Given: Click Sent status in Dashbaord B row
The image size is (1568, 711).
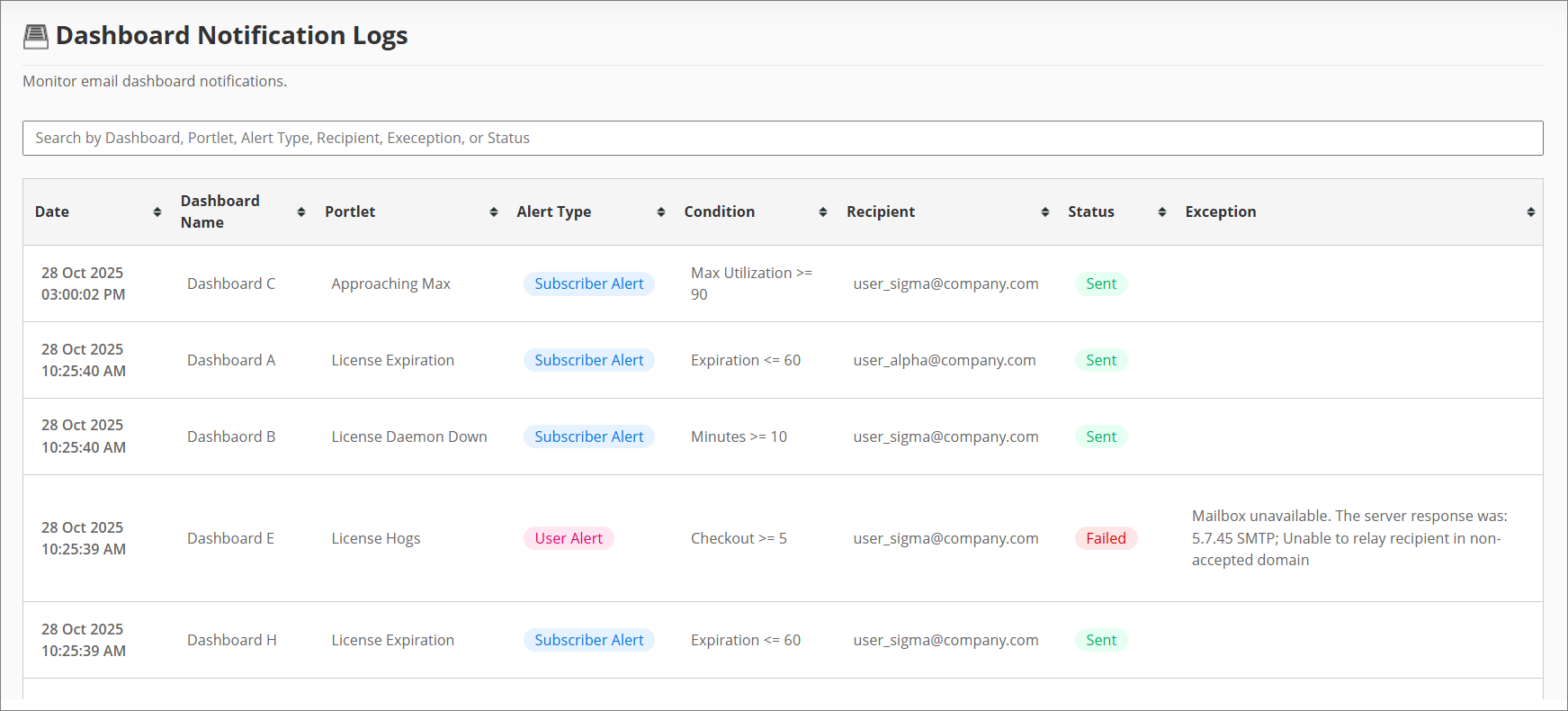Looking at the screenshot, I should pos(1101,436).
